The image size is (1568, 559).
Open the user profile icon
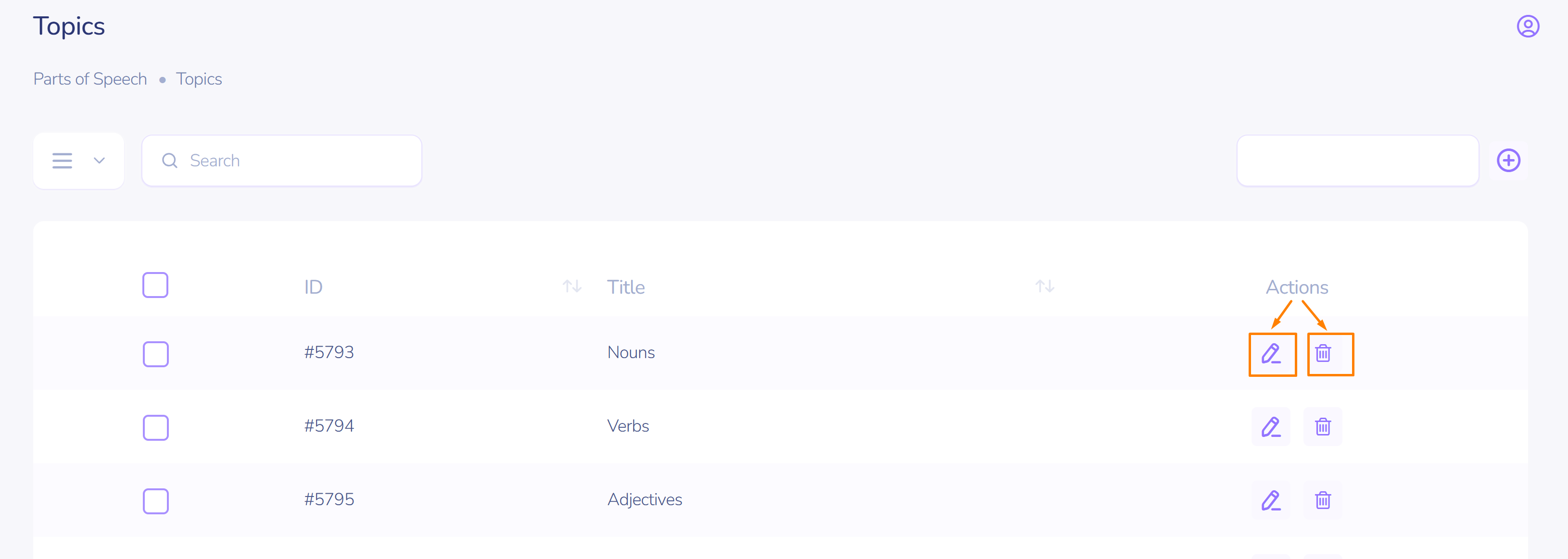point(1527,27)
